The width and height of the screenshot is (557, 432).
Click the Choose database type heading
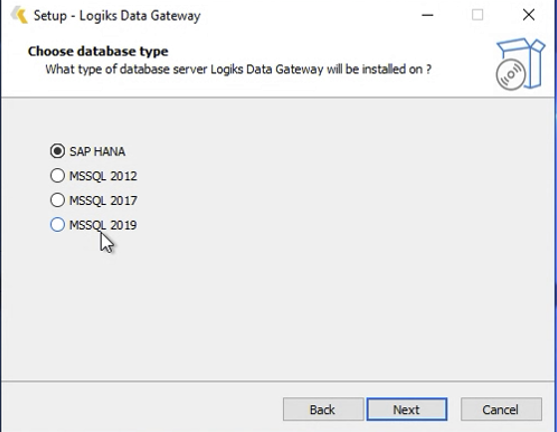(98, 52)
